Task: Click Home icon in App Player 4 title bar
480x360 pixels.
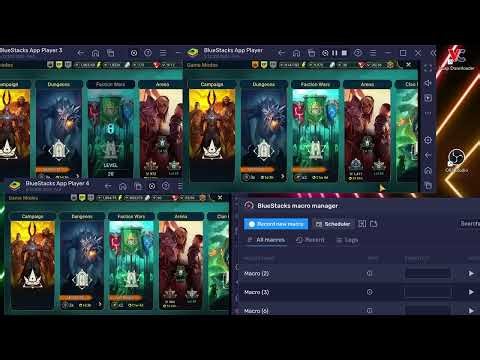Action: (123, 186)
